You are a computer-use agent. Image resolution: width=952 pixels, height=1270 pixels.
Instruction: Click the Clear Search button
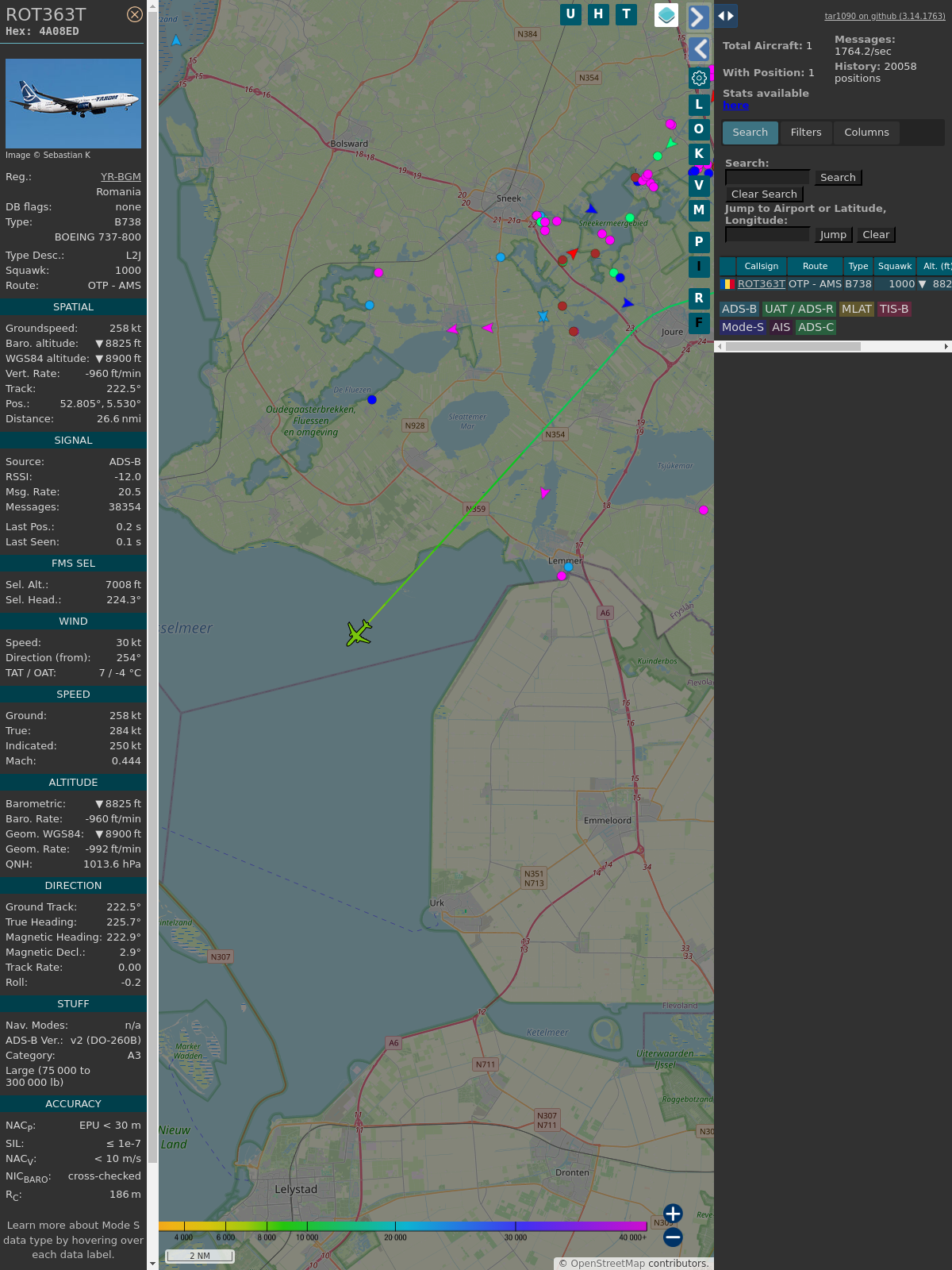(764, 194)
